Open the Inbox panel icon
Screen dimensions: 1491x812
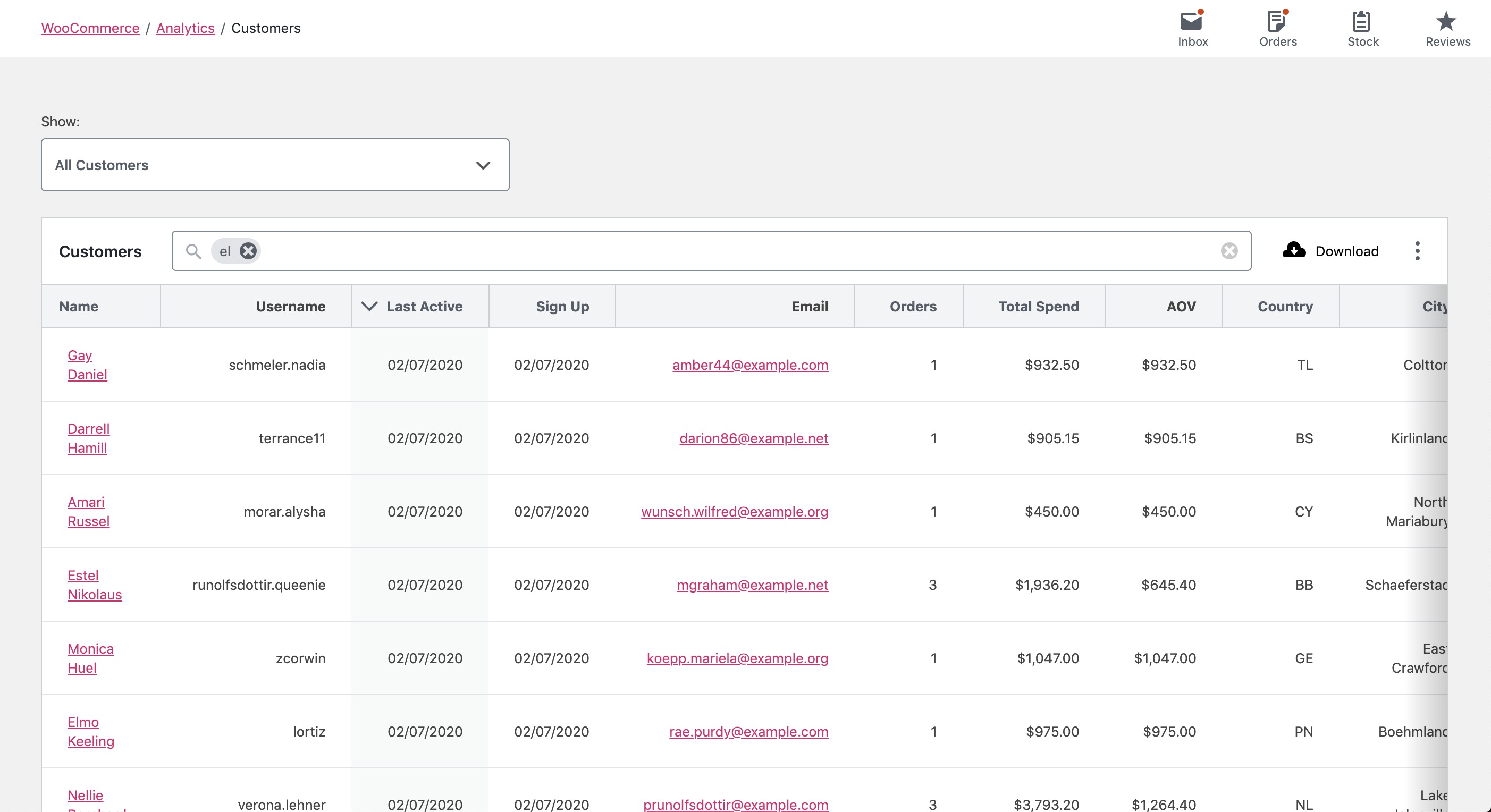1192,28
